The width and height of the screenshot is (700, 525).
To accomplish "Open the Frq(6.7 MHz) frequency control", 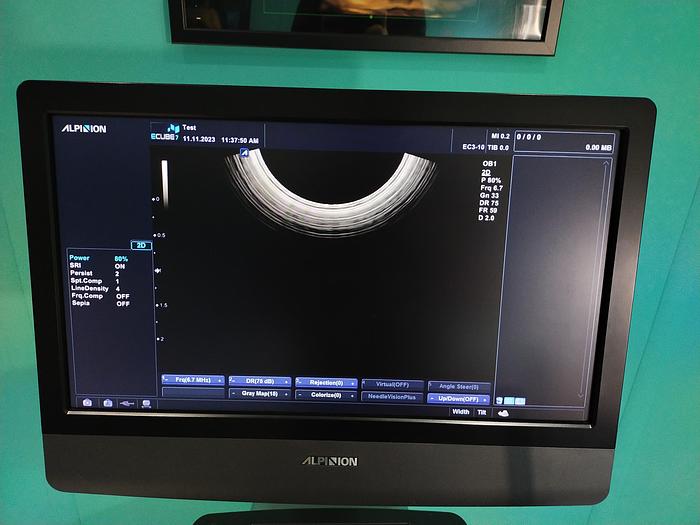I will [x=193, y=381].
